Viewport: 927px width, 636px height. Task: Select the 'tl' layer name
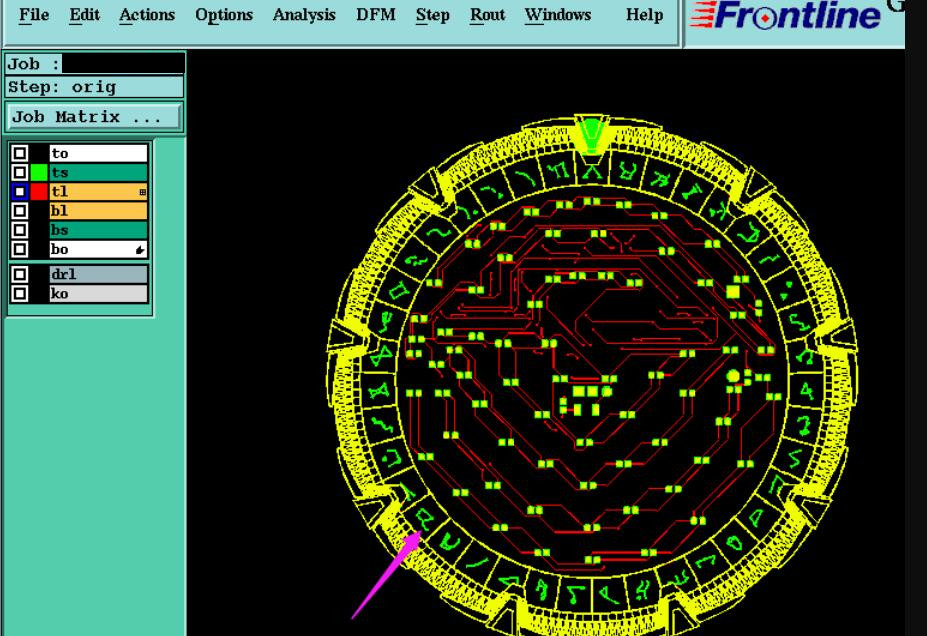[98, 192]
